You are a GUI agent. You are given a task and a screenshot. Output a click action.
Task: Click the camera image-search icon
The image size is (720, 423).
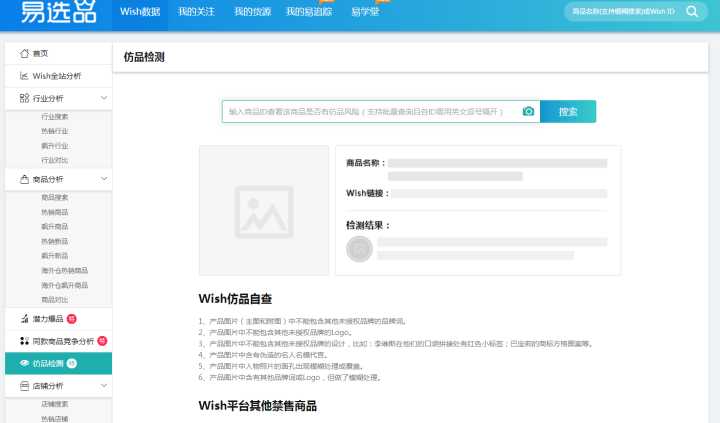[528, 111]
